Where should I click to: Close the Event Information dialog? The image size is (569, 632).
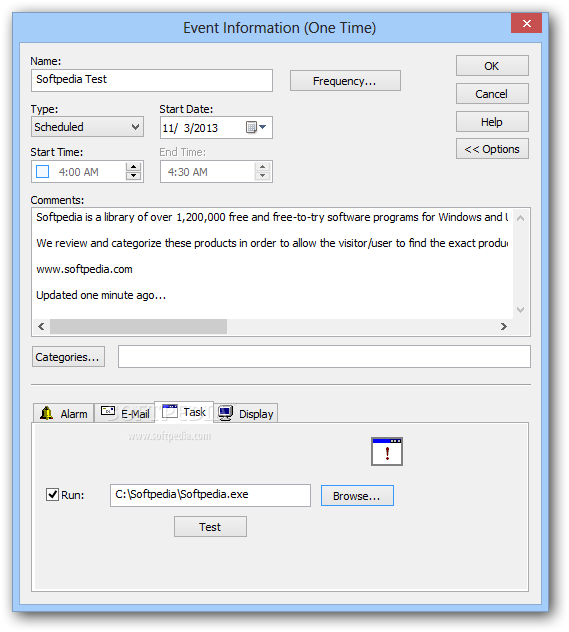point(526,23)
